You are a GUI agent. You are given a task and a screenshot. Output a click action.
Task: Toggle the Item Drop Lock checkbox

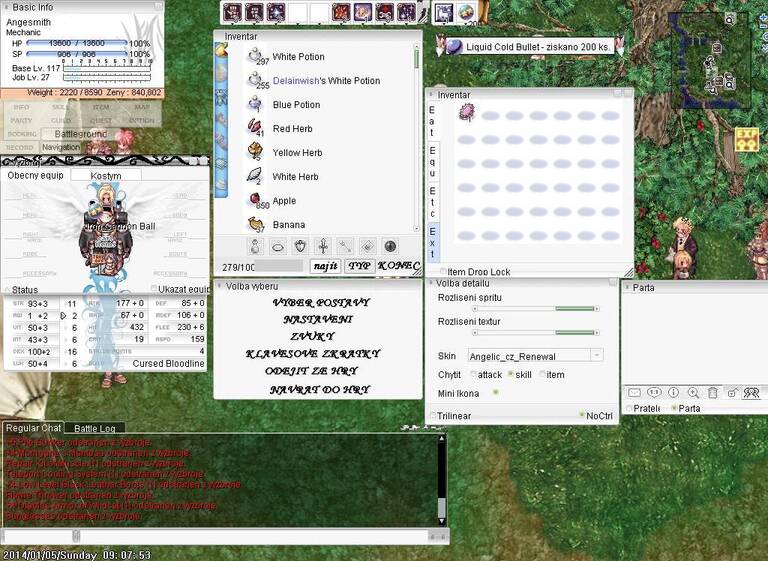(x=445, y=272)
